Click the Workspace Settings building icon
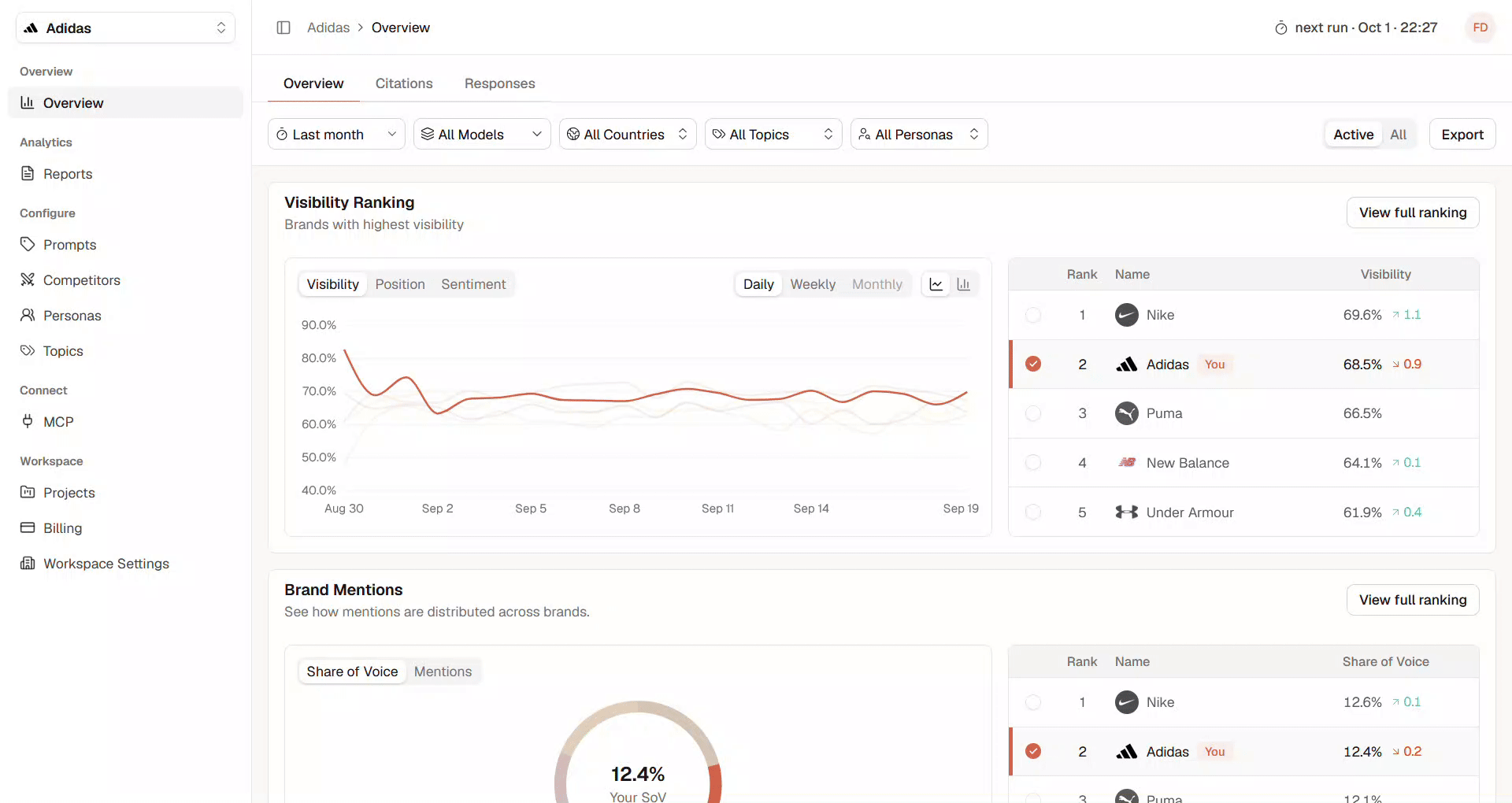The image size is (1512, 803). [28, 563]
